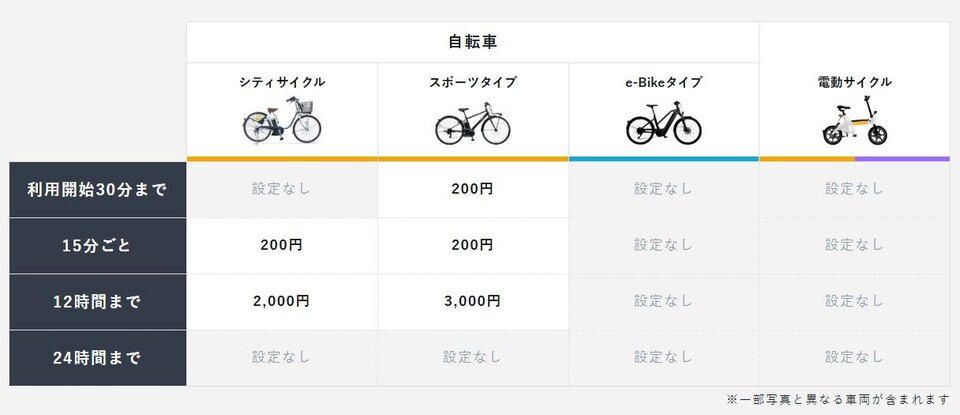Click sports type 200円 first-30-minutes cell
The image size is (960, 415).
point(472,188)
